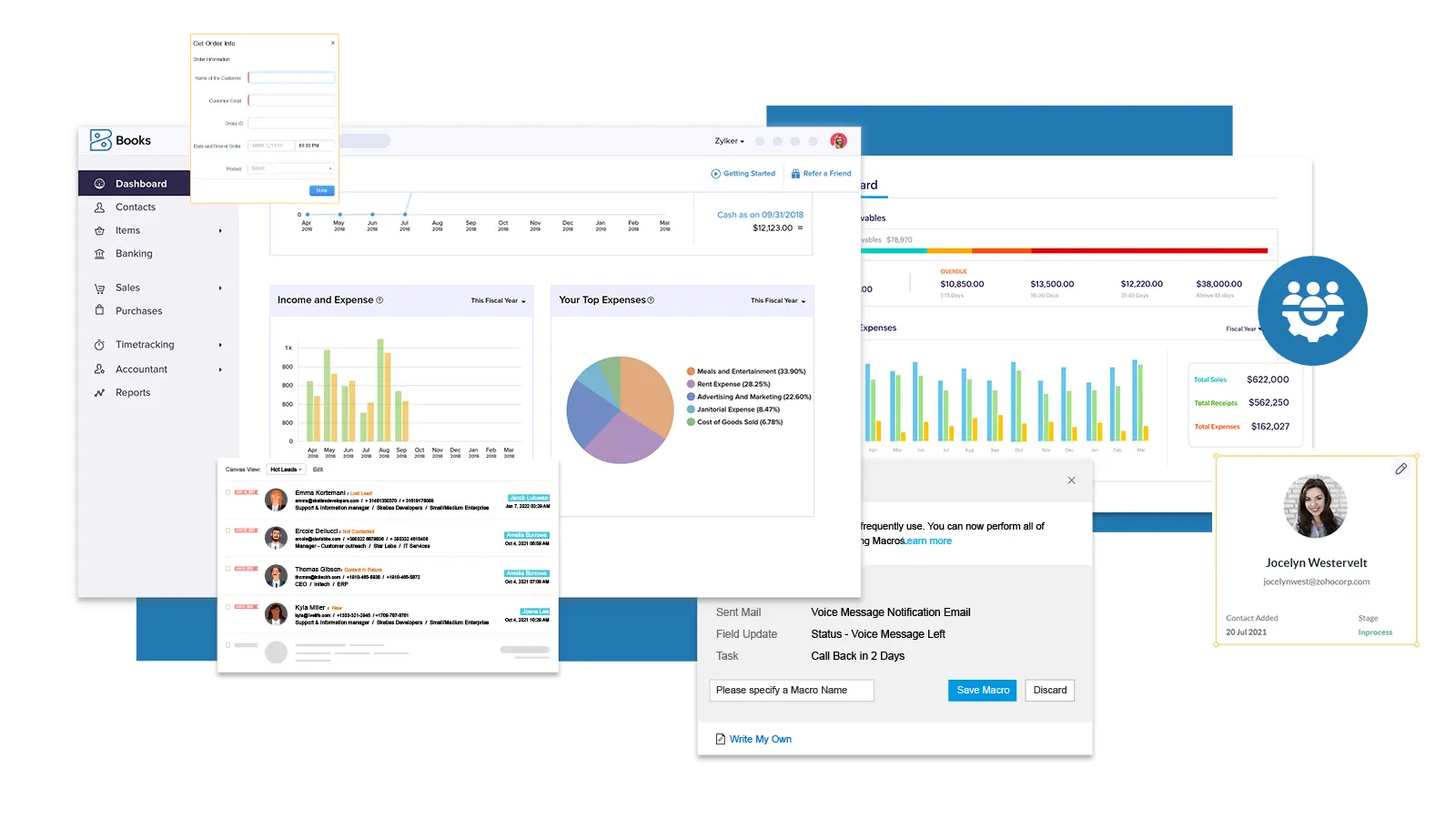
Task: Click the pencil edit icon on Jocelyn's card
Action: 1400,469
